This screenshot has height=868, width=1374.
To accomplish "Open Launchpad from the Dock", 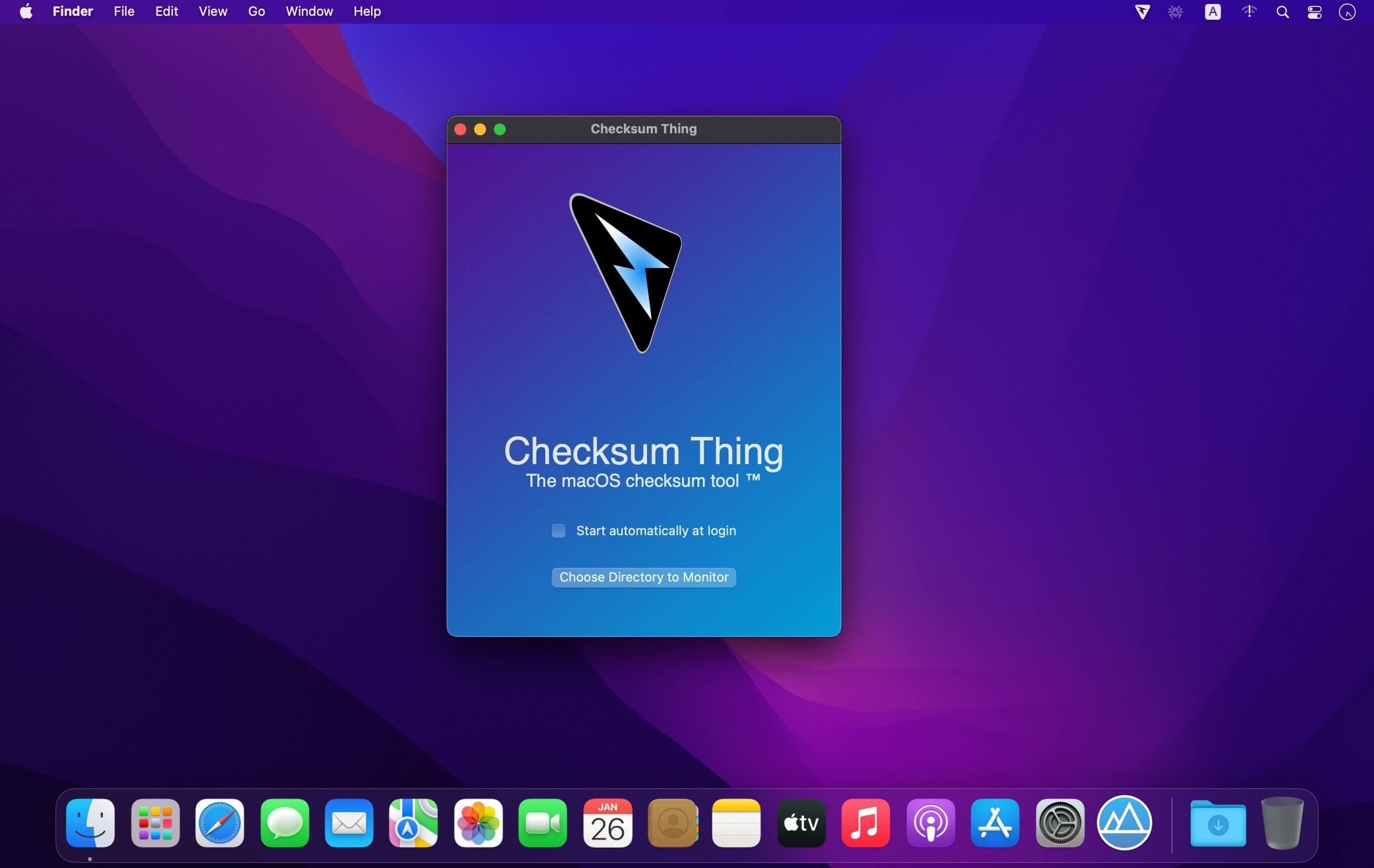I will point(155,823).
